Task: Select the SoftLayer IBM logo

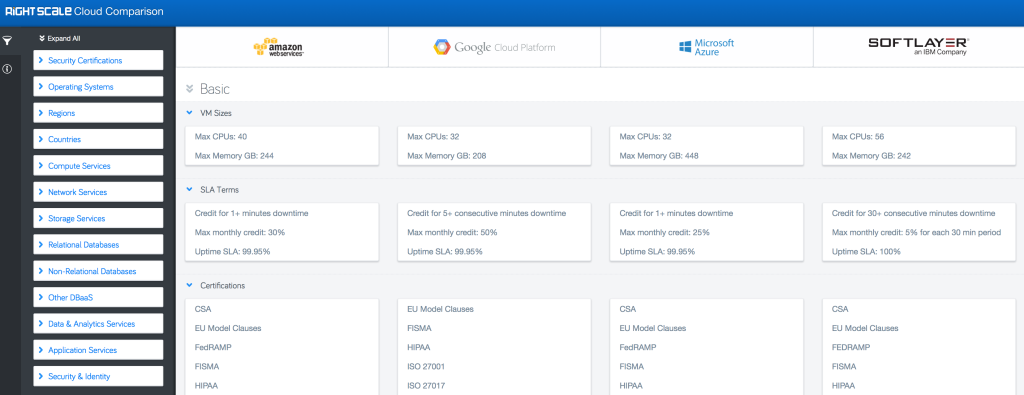Action: tap(918, 46)
